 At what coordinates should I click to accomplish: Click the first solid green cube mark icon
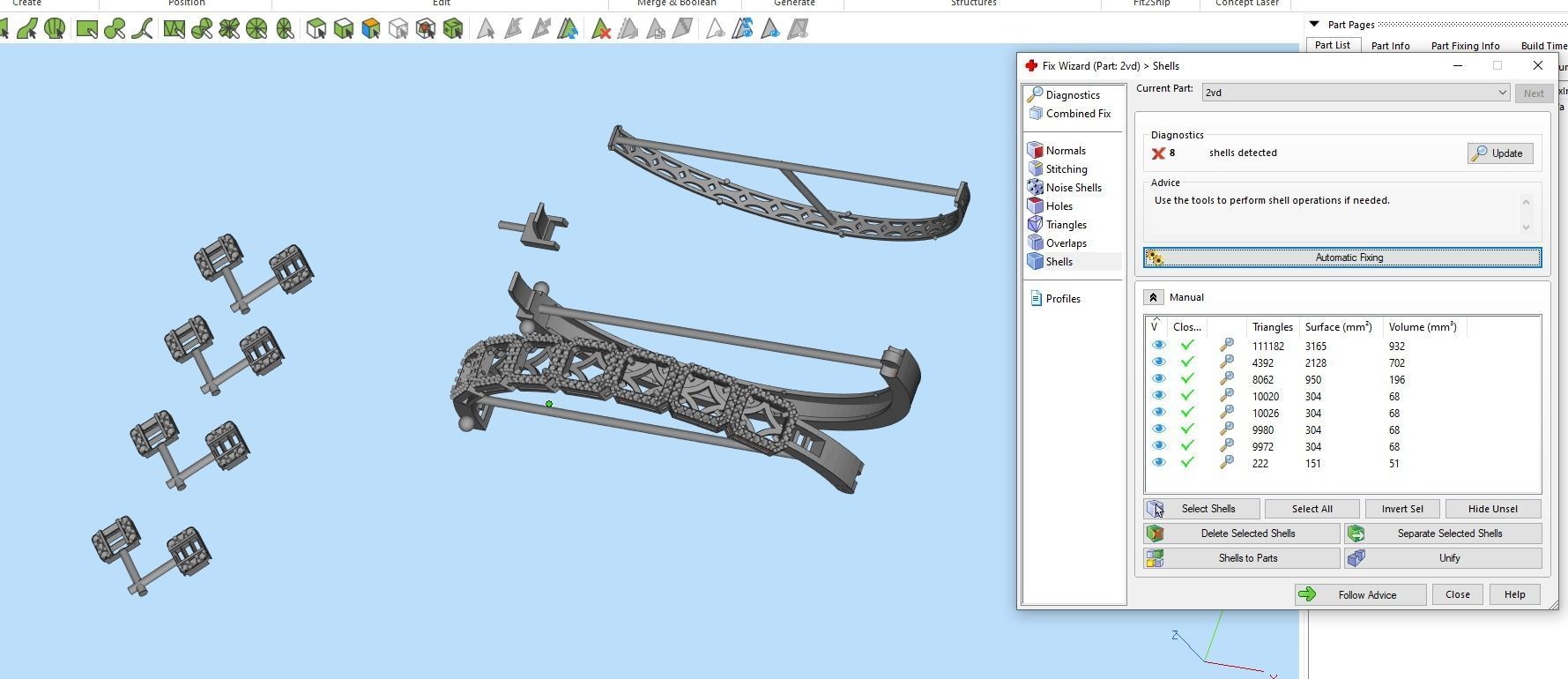344,29
